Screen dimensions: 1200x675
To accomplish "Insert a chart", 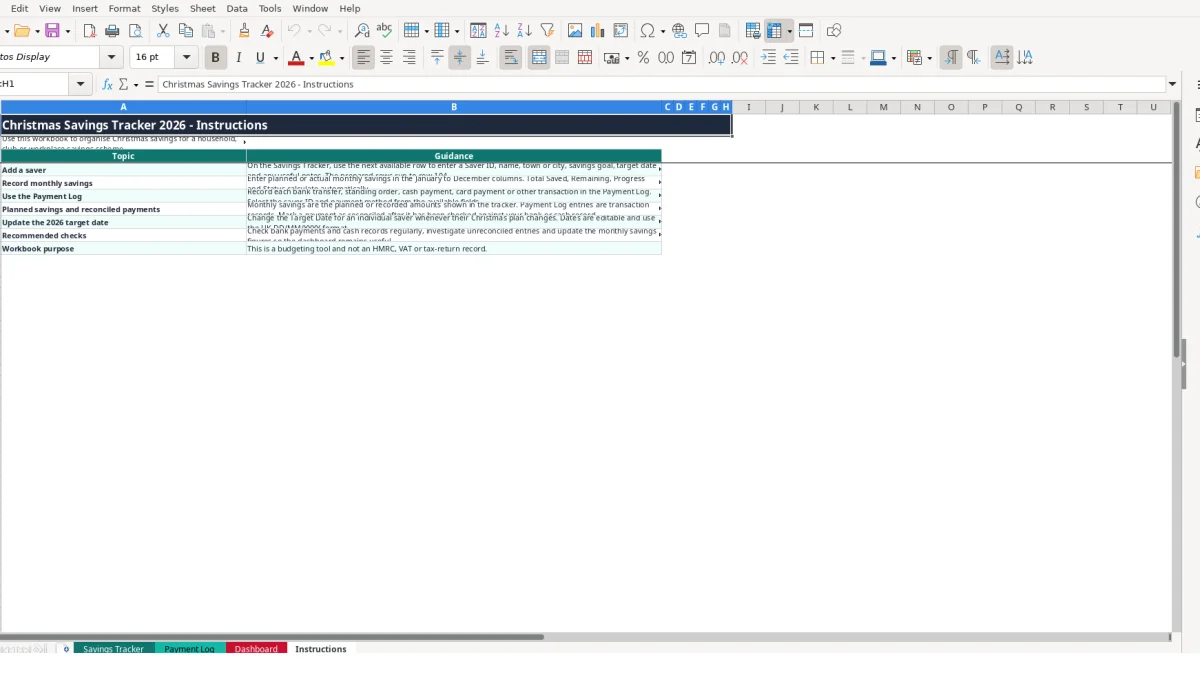I will (x=598, y=31).
